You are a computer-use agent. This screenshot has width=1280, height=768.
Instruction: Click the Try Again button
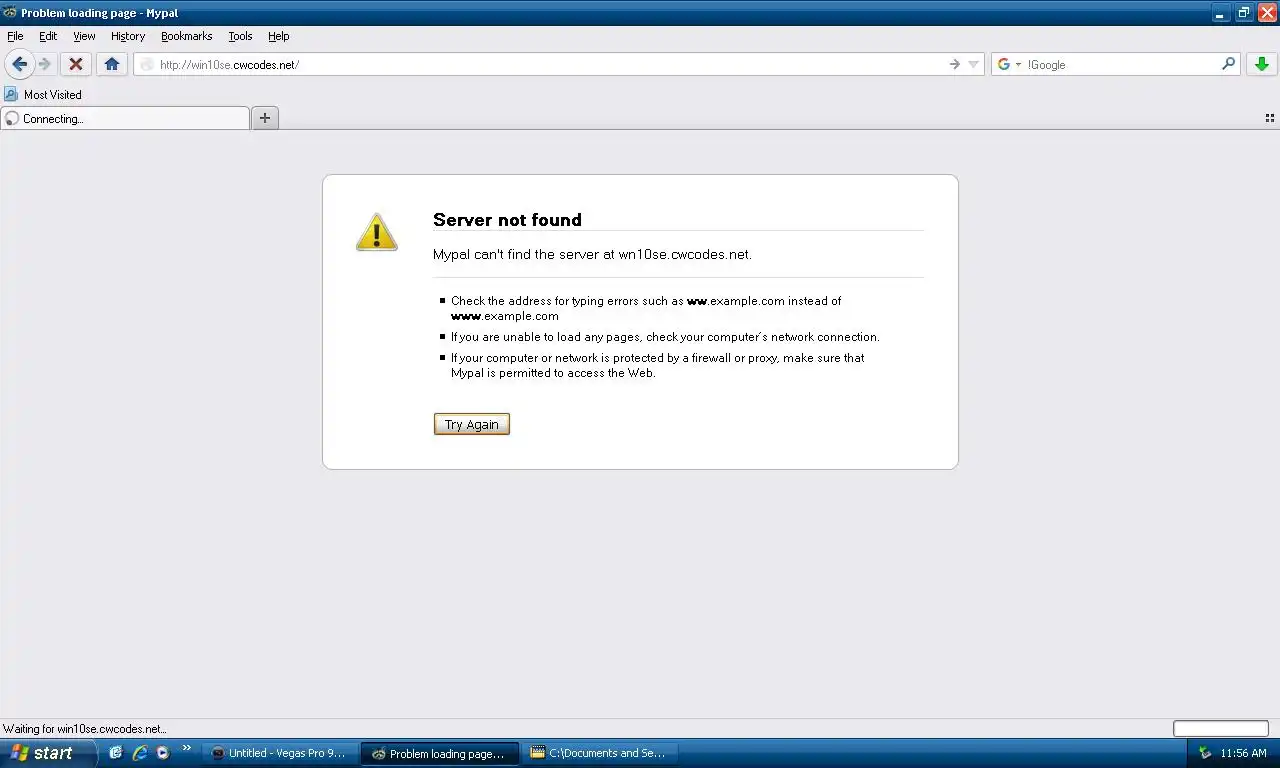point(472,424)
